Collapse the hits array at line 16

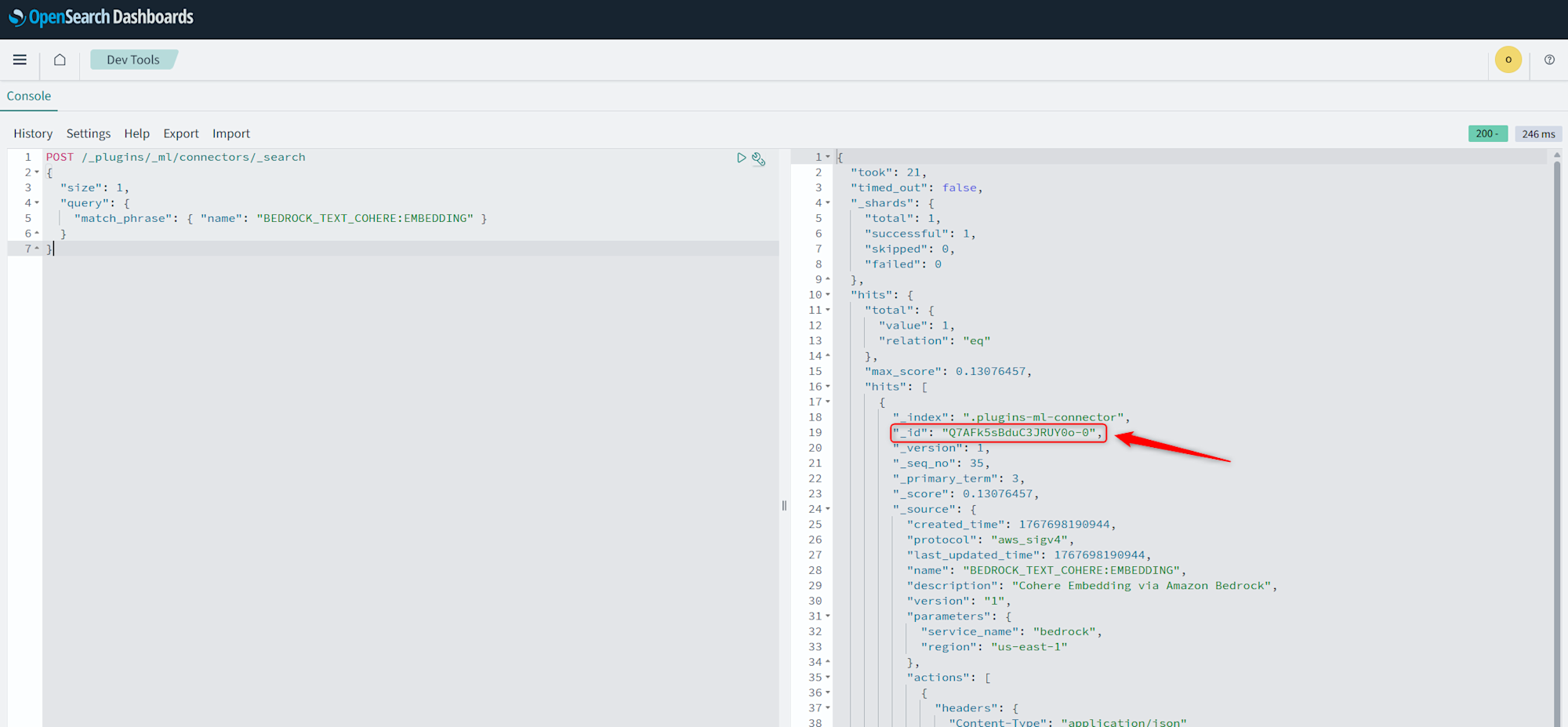(x=828, y=387)
